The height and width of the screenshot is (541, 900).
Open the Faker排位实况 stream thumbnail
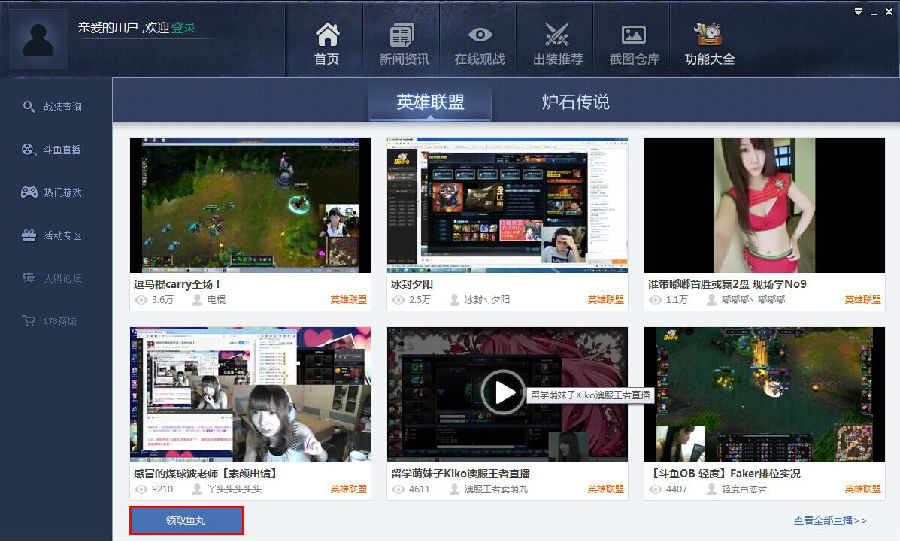click(764, 393)
